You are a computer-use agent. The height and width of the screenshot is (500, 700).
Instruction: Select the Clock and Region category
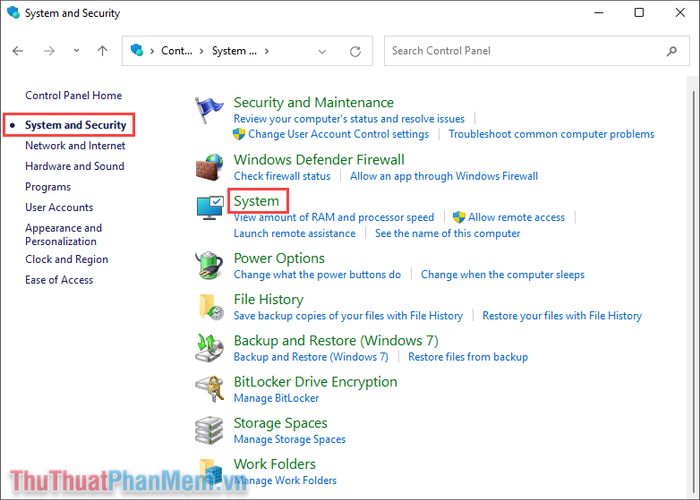67,259
